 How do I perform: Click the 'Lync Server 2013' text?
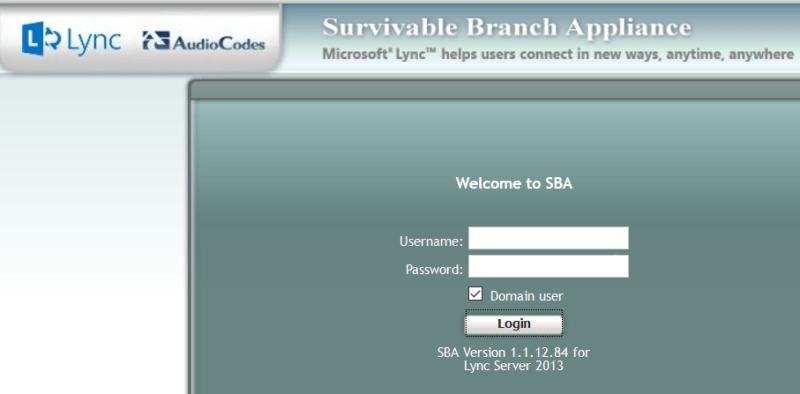(514, 366)
